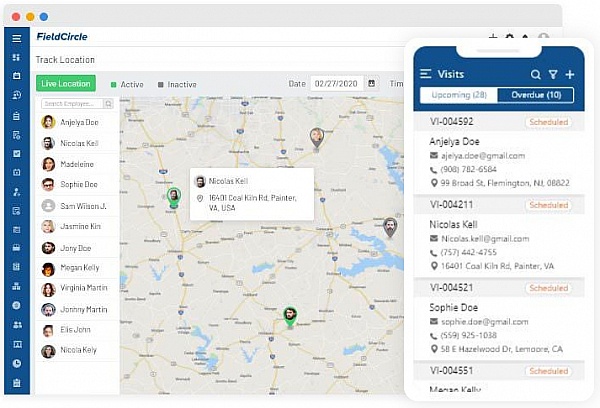Toggle the Inactive status legend indicator
This screenshot has height=408, width=600.
(159, 84)
